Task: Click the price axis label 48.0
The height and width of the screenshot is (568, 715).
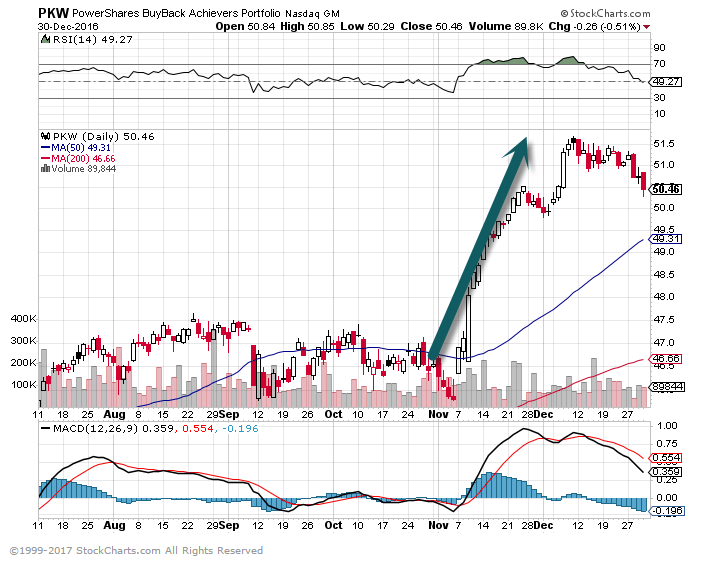Action: click(663, 297)
